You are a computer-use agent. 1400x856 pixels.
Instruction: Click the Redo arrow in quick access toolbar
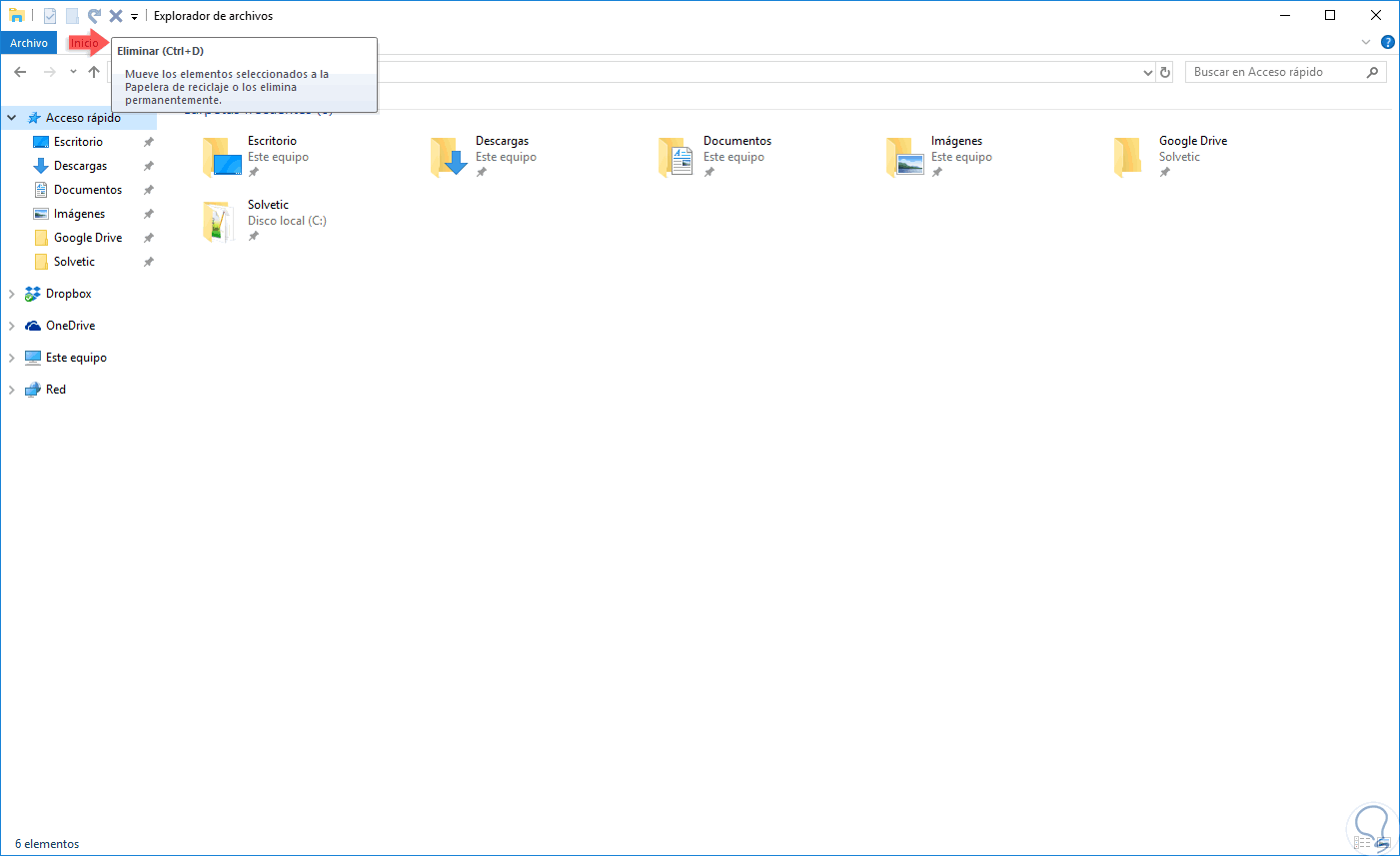[x=94, y=16]
